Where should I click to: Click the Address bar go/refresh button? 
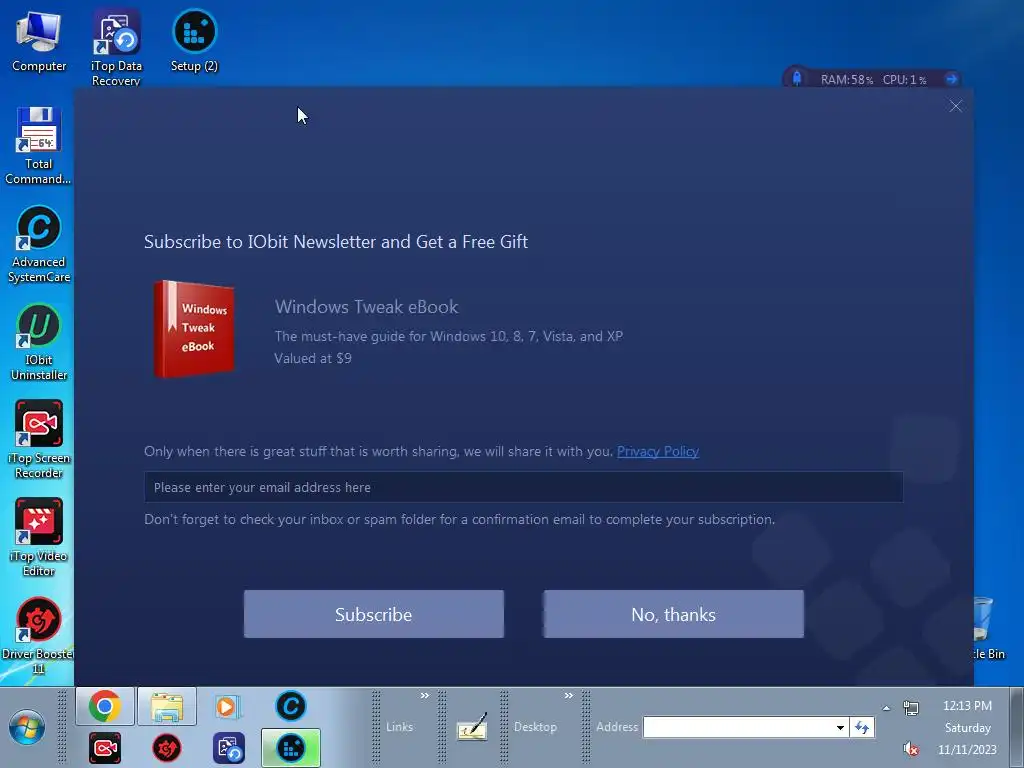coord(862,727)
